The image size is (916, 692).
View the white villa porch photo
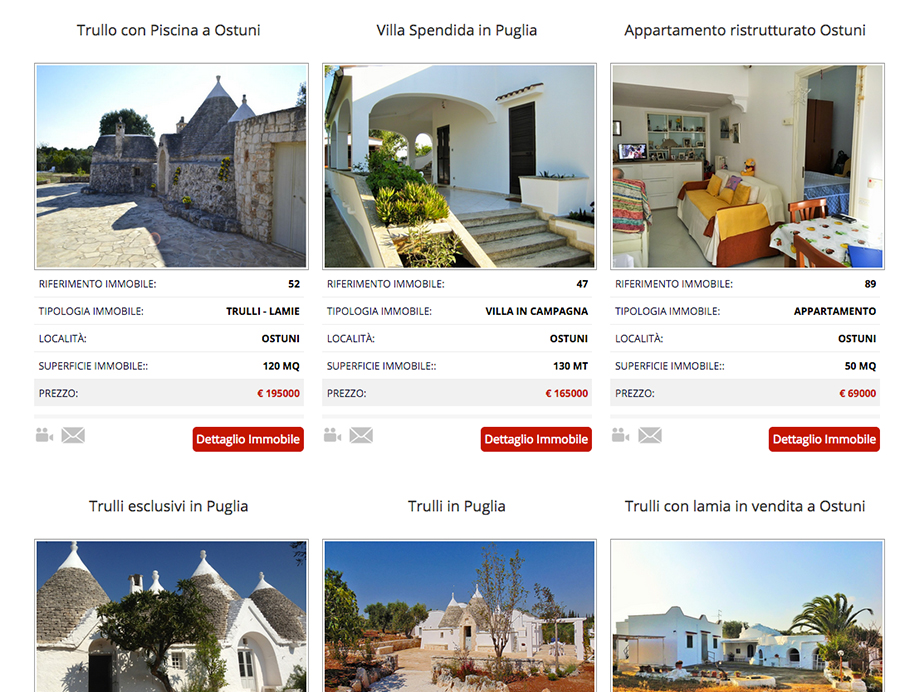pyautogui.click(x=459, y=166)
